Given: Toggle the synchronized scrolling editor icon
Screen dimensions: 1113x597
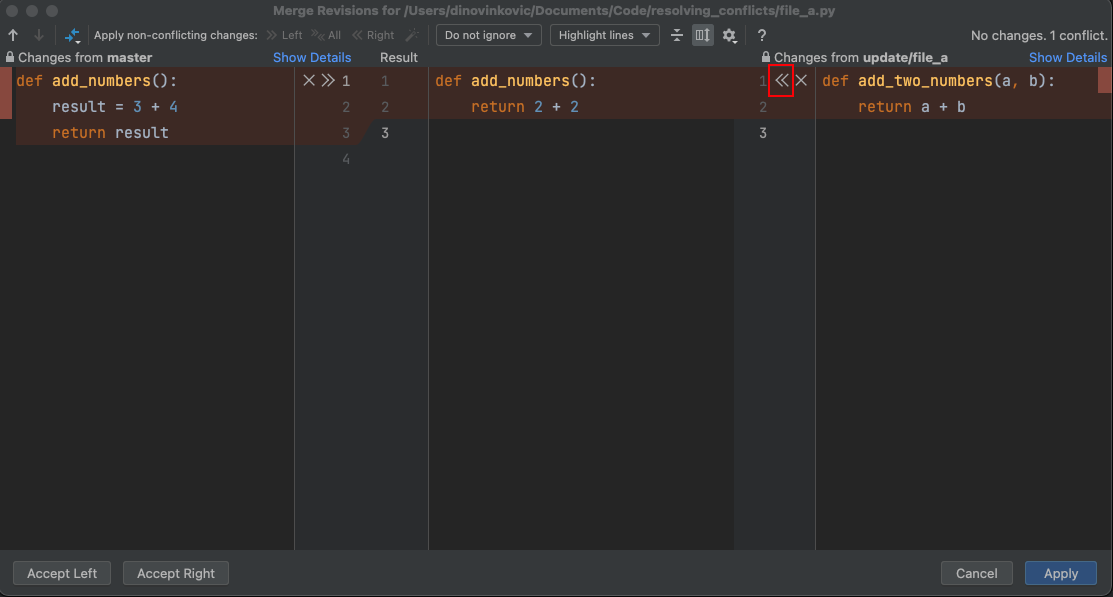Looking at the screenshot, I should 702,34.
